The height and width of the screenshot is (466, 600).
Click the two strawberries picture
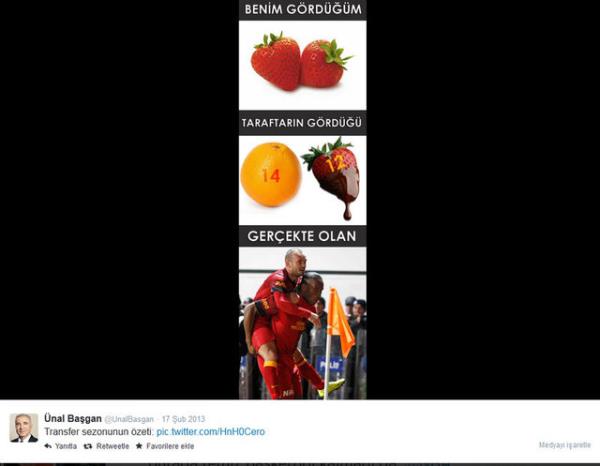pos(302,65)
